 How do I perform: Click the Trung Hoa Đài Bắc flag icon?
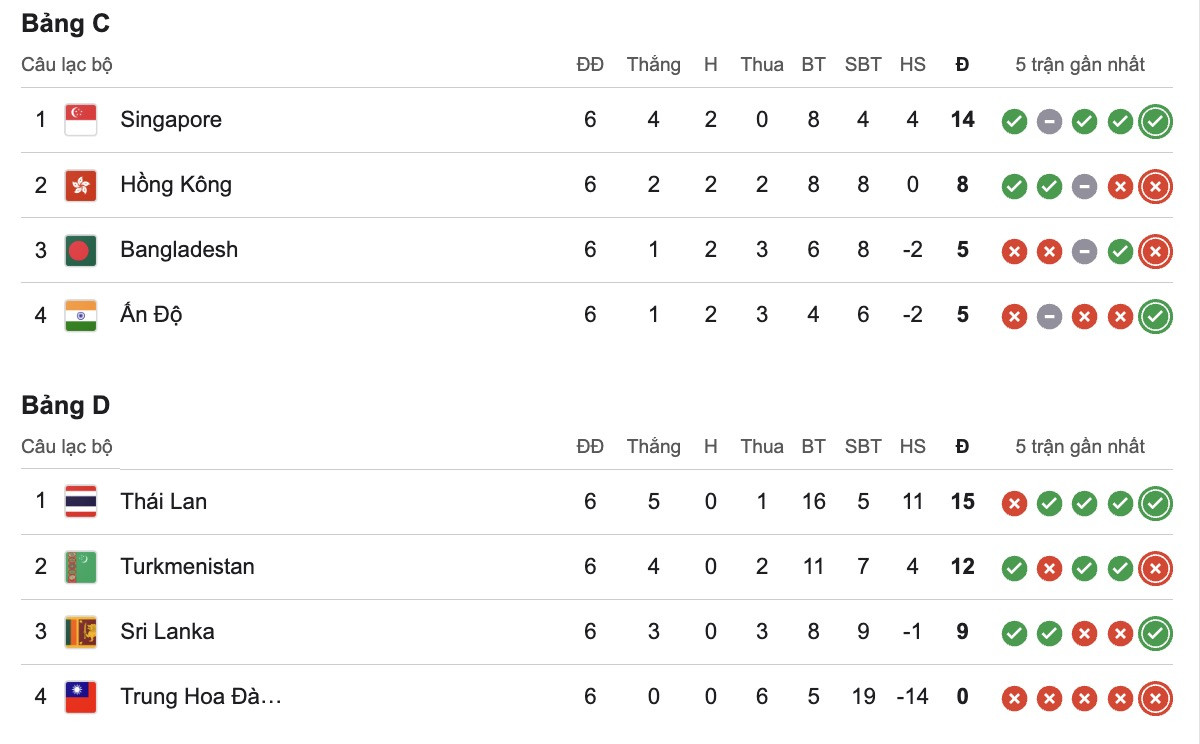(80, 696)
